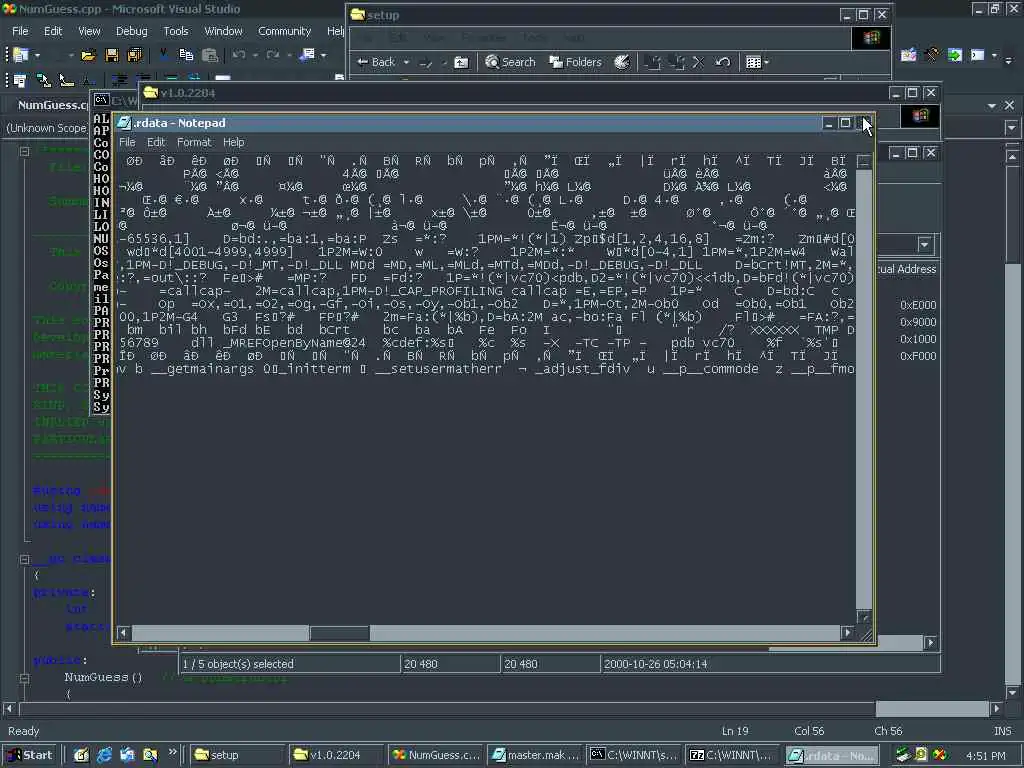Click the Folders button in setup explorer toolbar
This screenshot has height=768, width=1024.
(x=575, y=62)
